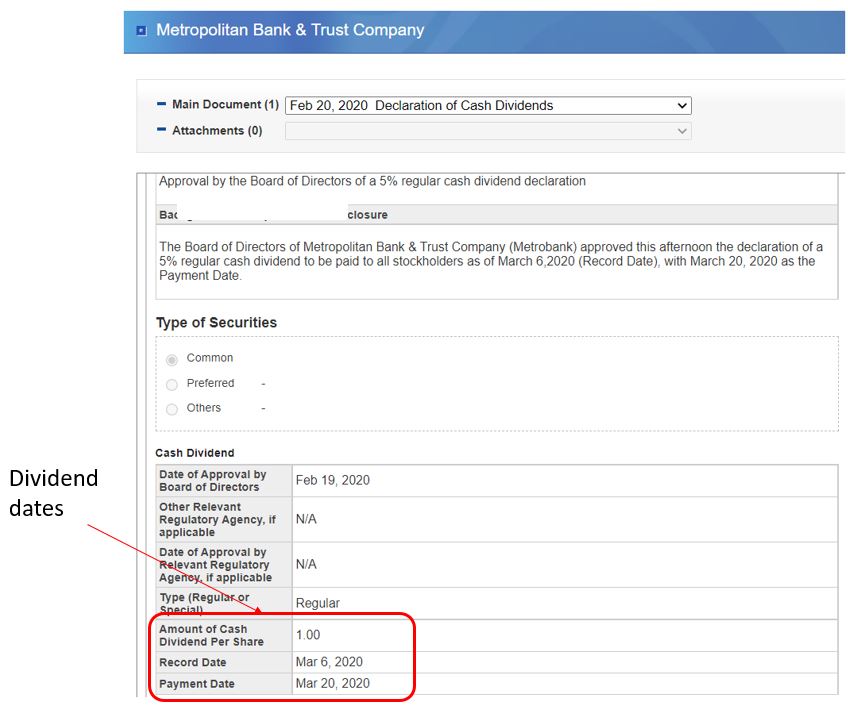Click the Board of Directors disclosure paragraph
This screenshot has height=718, width=848.
tap(491, 261)
